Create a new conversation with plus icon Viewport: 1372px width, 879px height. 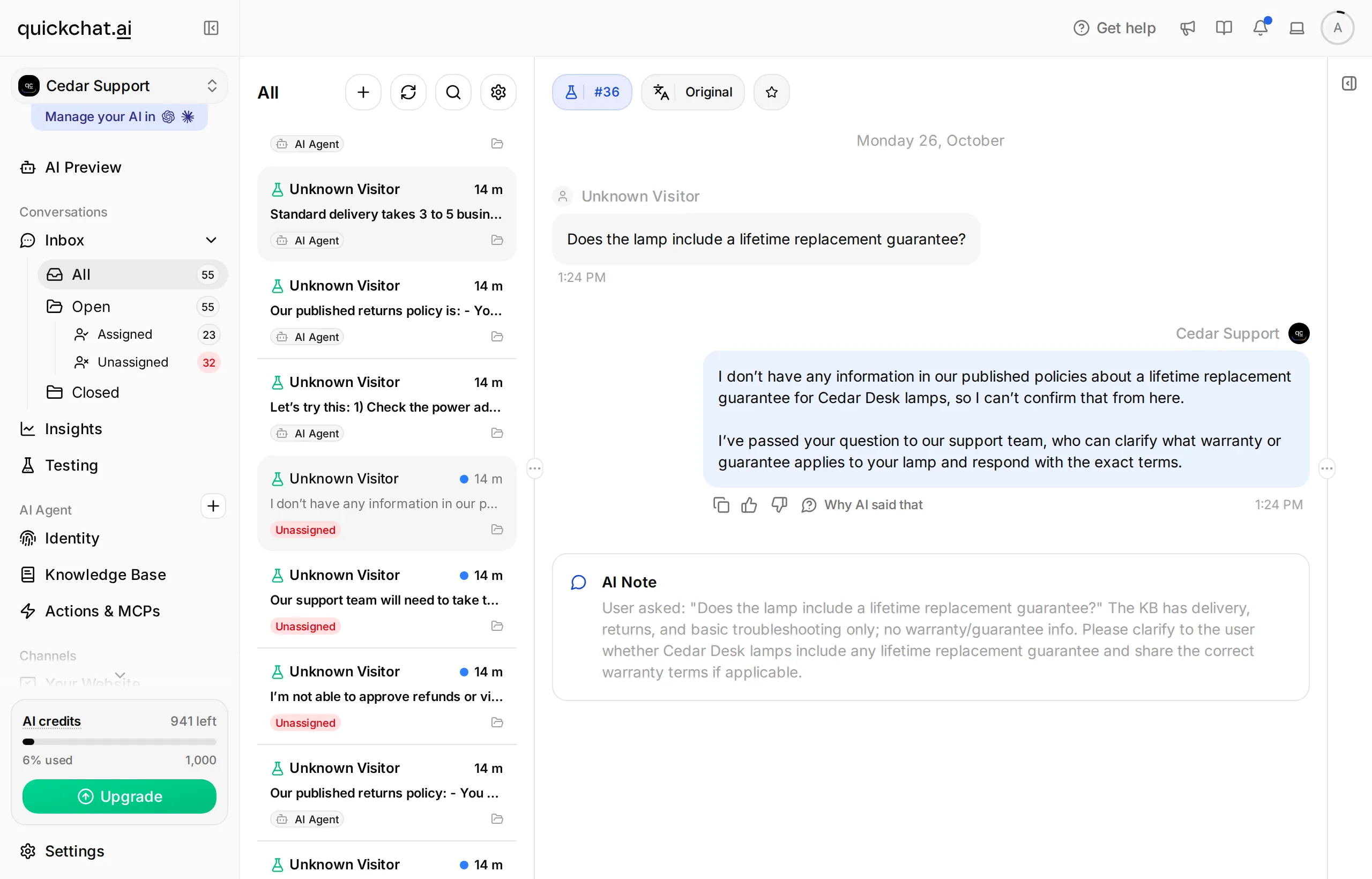363,92
